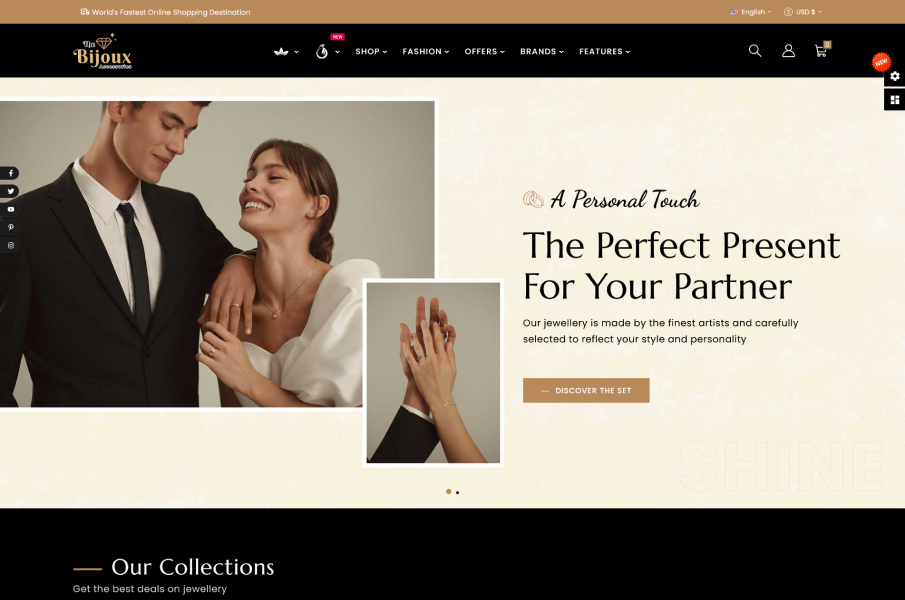Click the user account icon

788,51
